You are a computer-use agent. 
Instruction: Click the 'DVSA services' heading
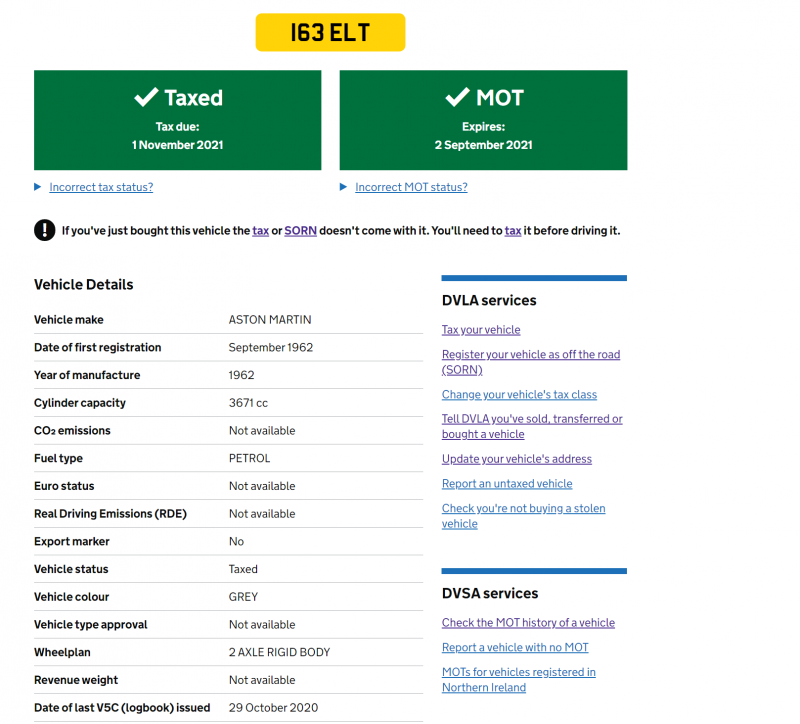pyautogui.click(x=490, y=593)
